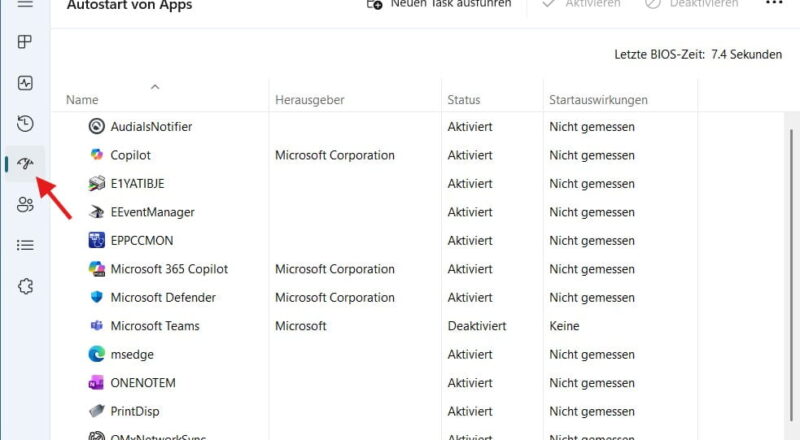Click the Aktivieren button
This screenshot has height=440, width=800.
[581, 4]
